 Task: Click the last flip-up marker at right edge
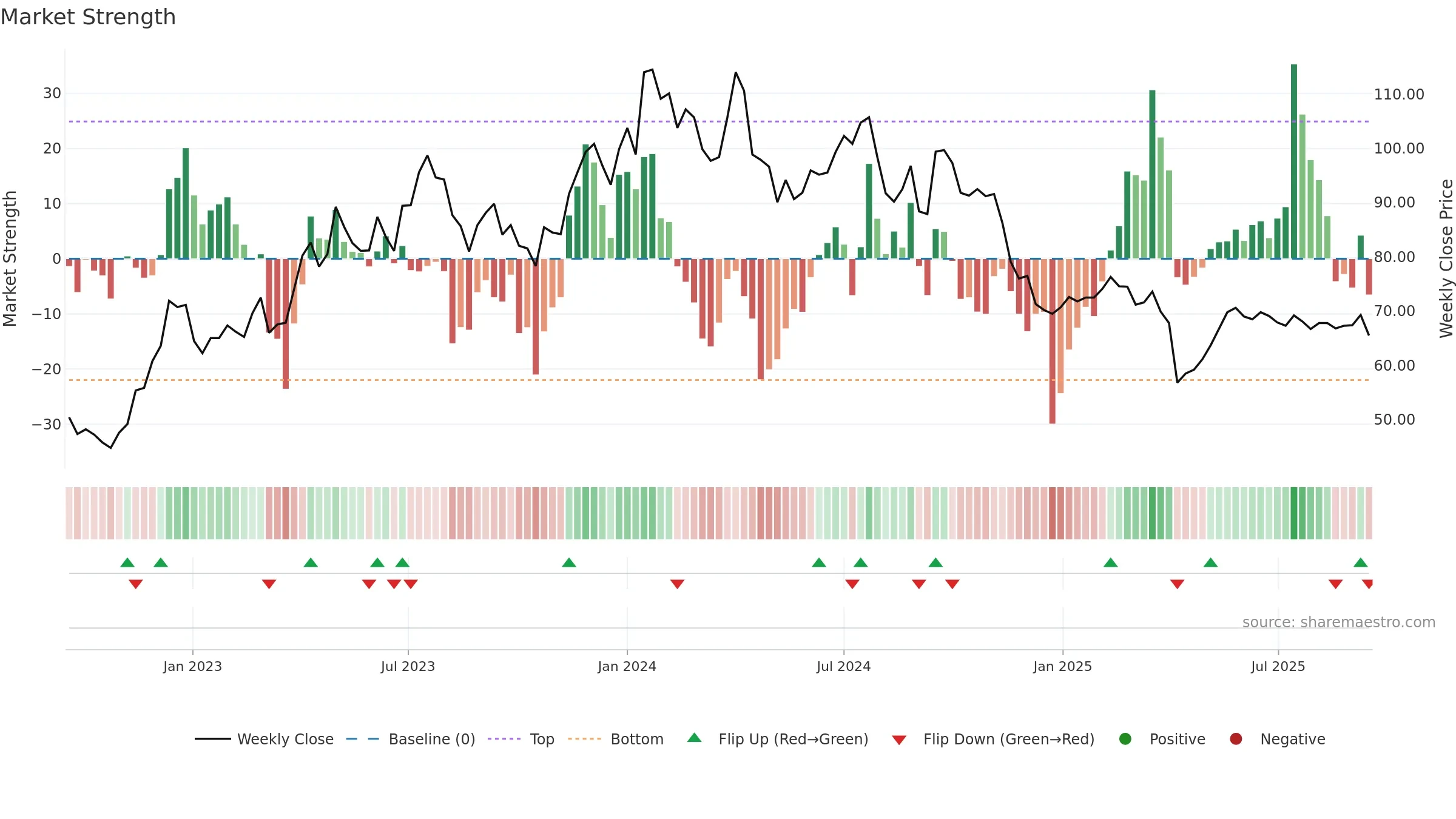point(1361,562)
